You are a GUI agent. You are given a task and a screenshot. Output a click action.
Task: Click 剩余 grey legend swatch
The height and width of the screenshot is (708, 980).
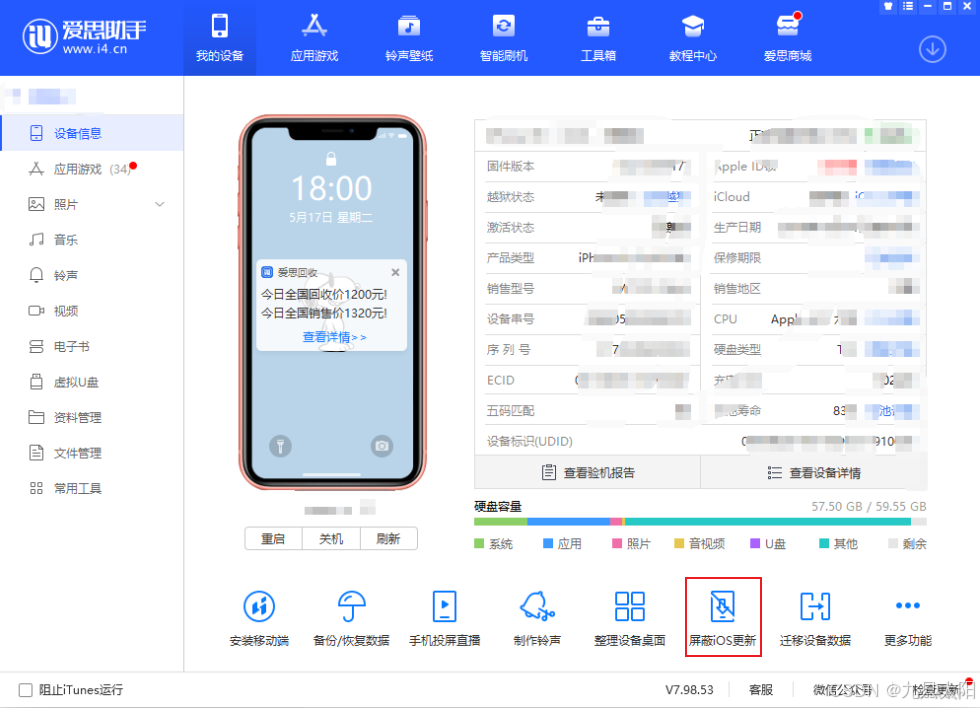[x=892, y=544]
